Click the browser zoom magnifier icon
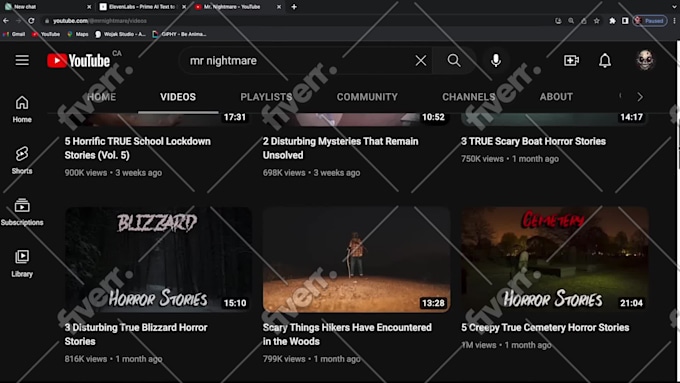The image size is (680, 383). 571,20
